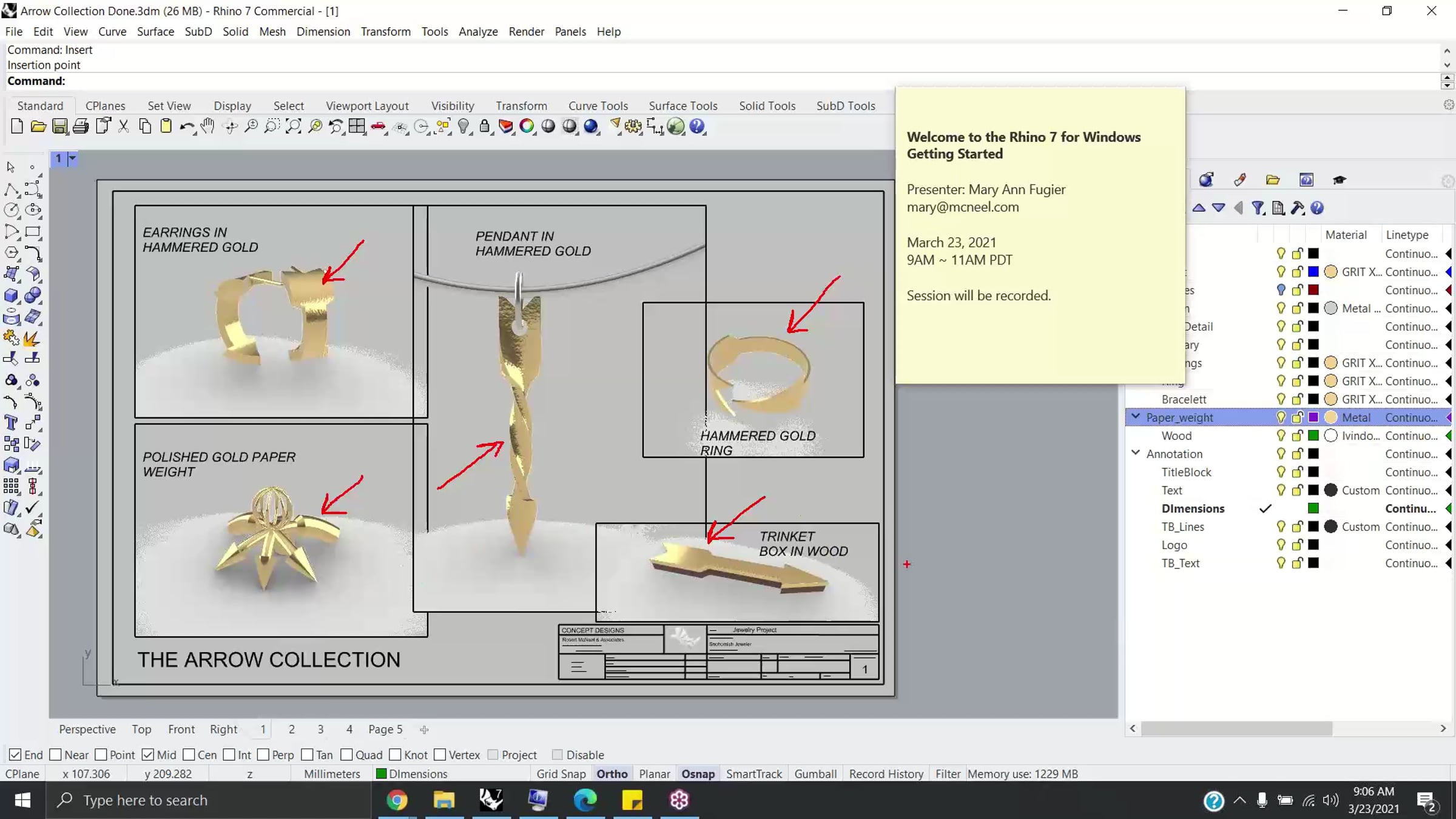Select the Undo arrow icon
Screen dimensions: 1456x819
(x=186, y=126)
